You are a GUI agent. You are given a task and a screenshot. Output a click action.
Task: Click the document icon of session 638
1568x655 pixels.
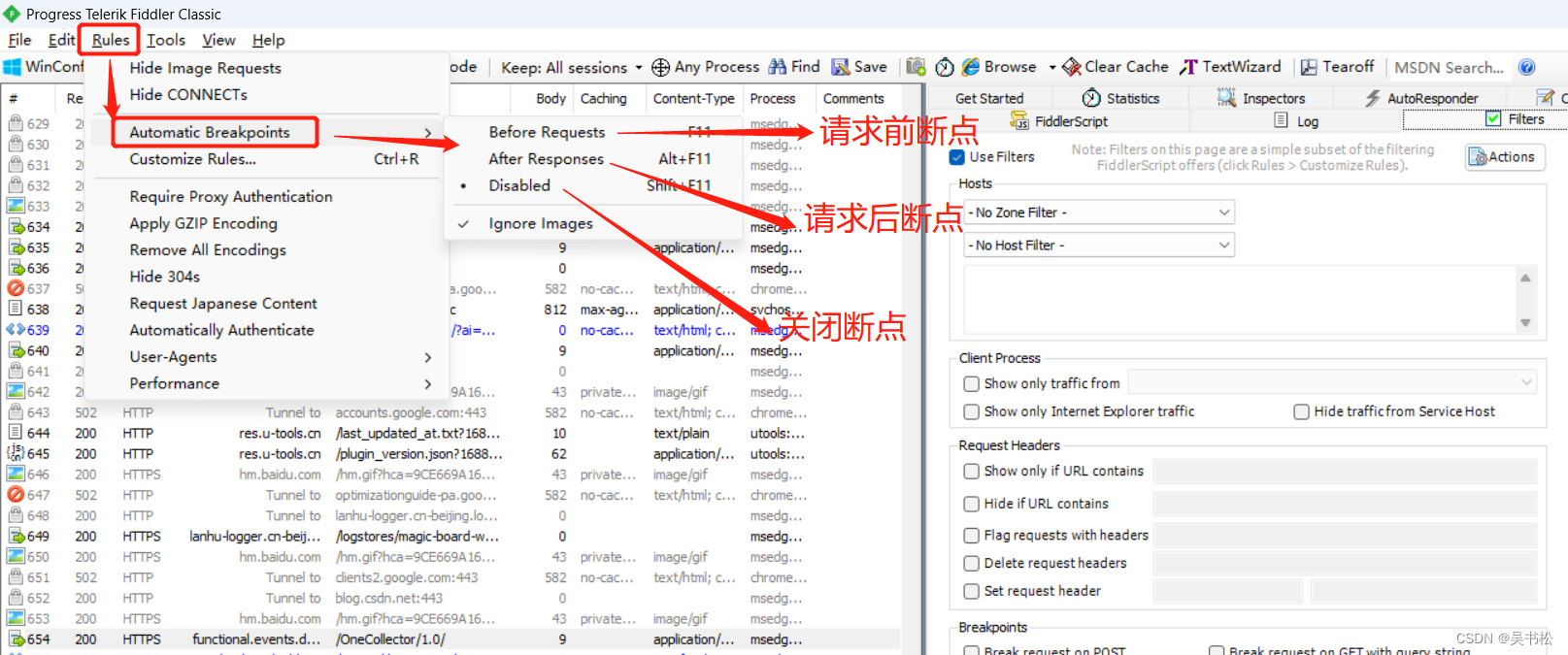pos(16,309)
